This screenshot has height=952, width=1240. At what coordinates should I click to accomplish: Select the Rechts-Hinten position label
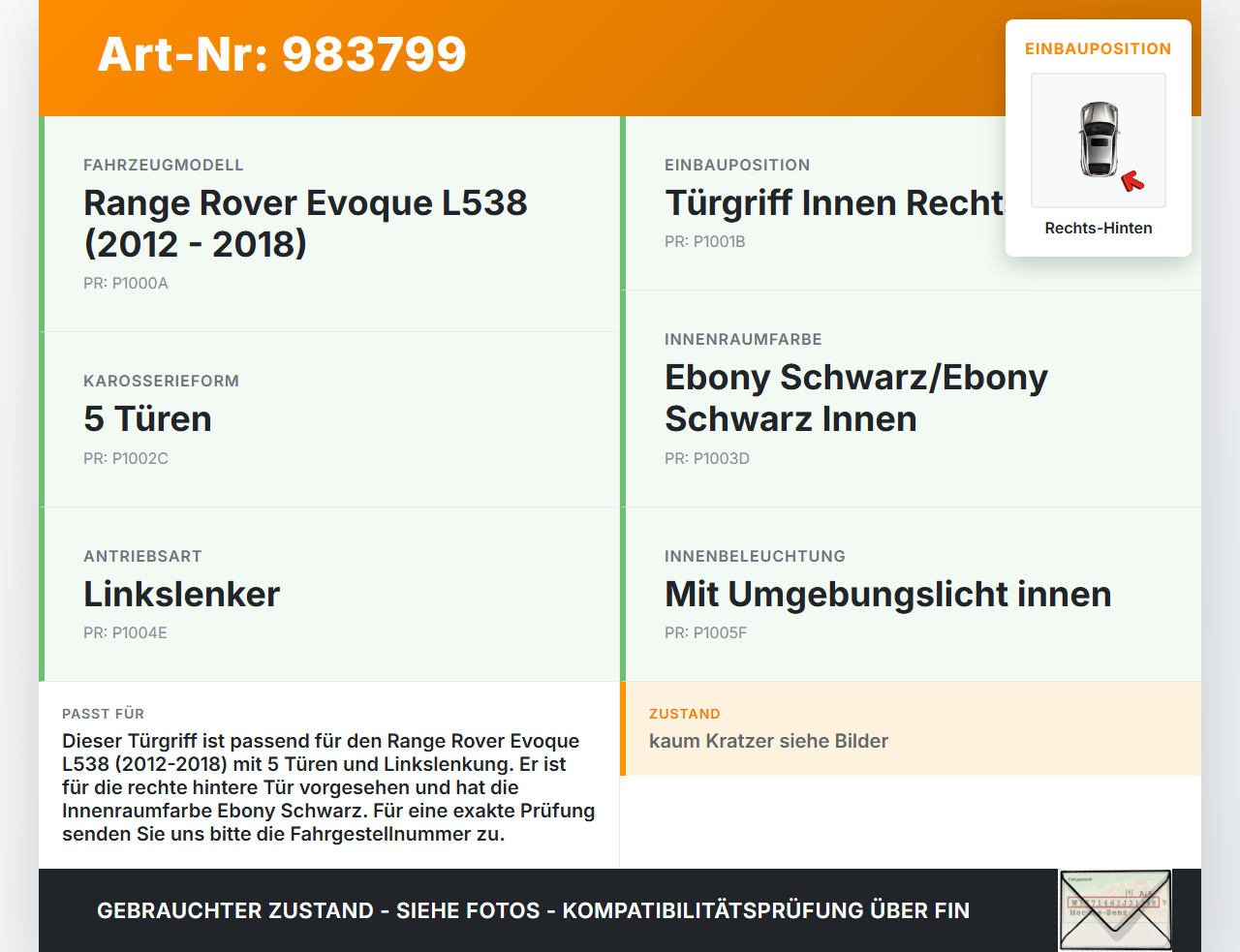point(1098,228)
